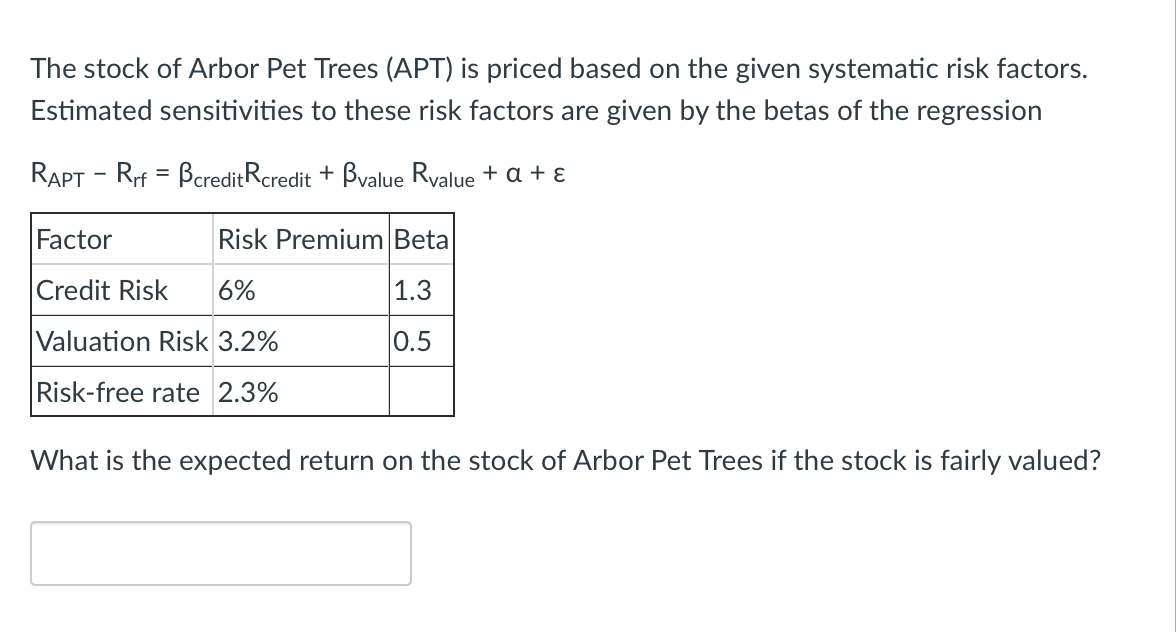Image resolution: width=1176 pixels, height=632 pixels.
Task: Select the Risk Premium column header
Action: (301, 239)
